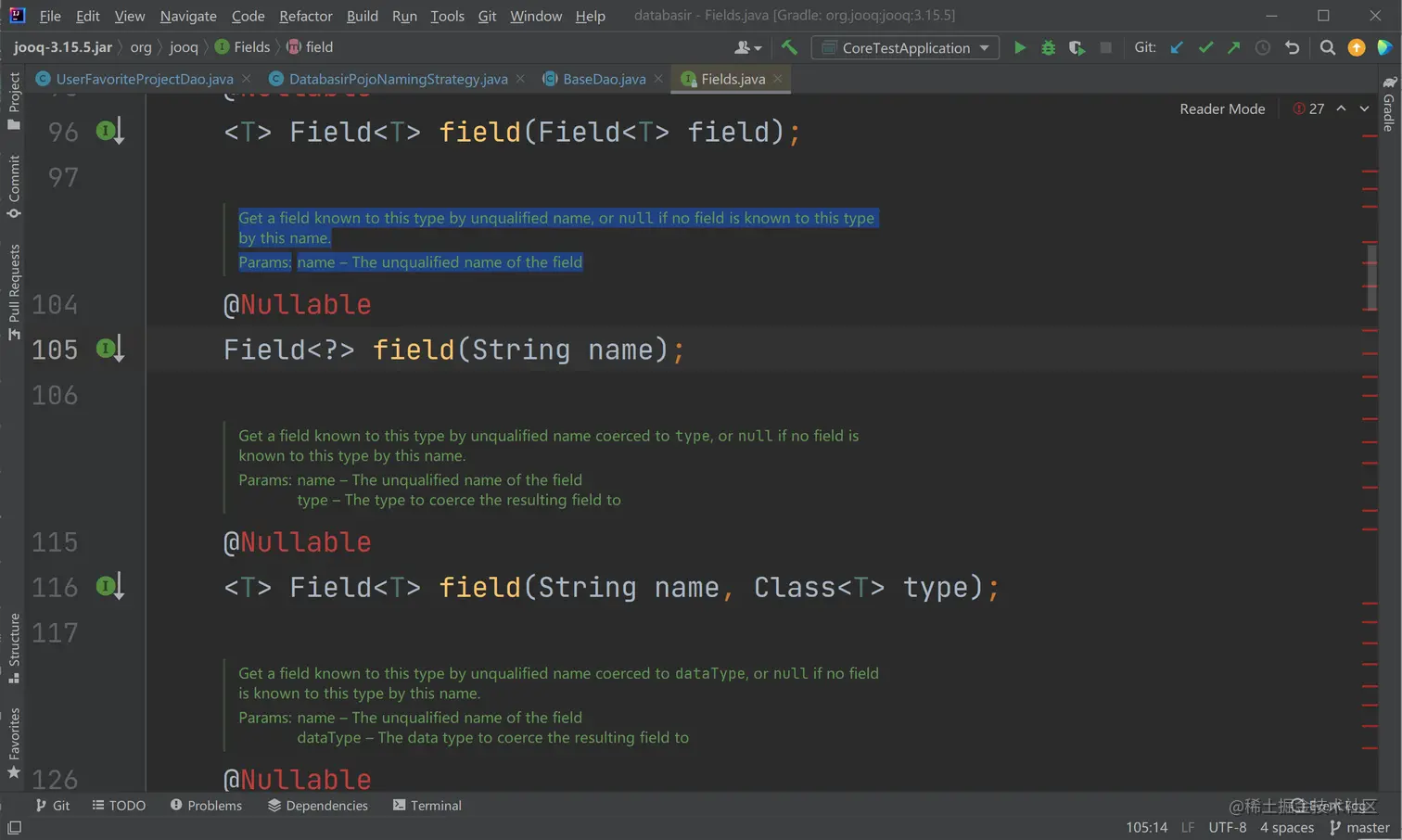Open the user account dropdown in toolbar

pyautogui.click(x=747, y=47)
